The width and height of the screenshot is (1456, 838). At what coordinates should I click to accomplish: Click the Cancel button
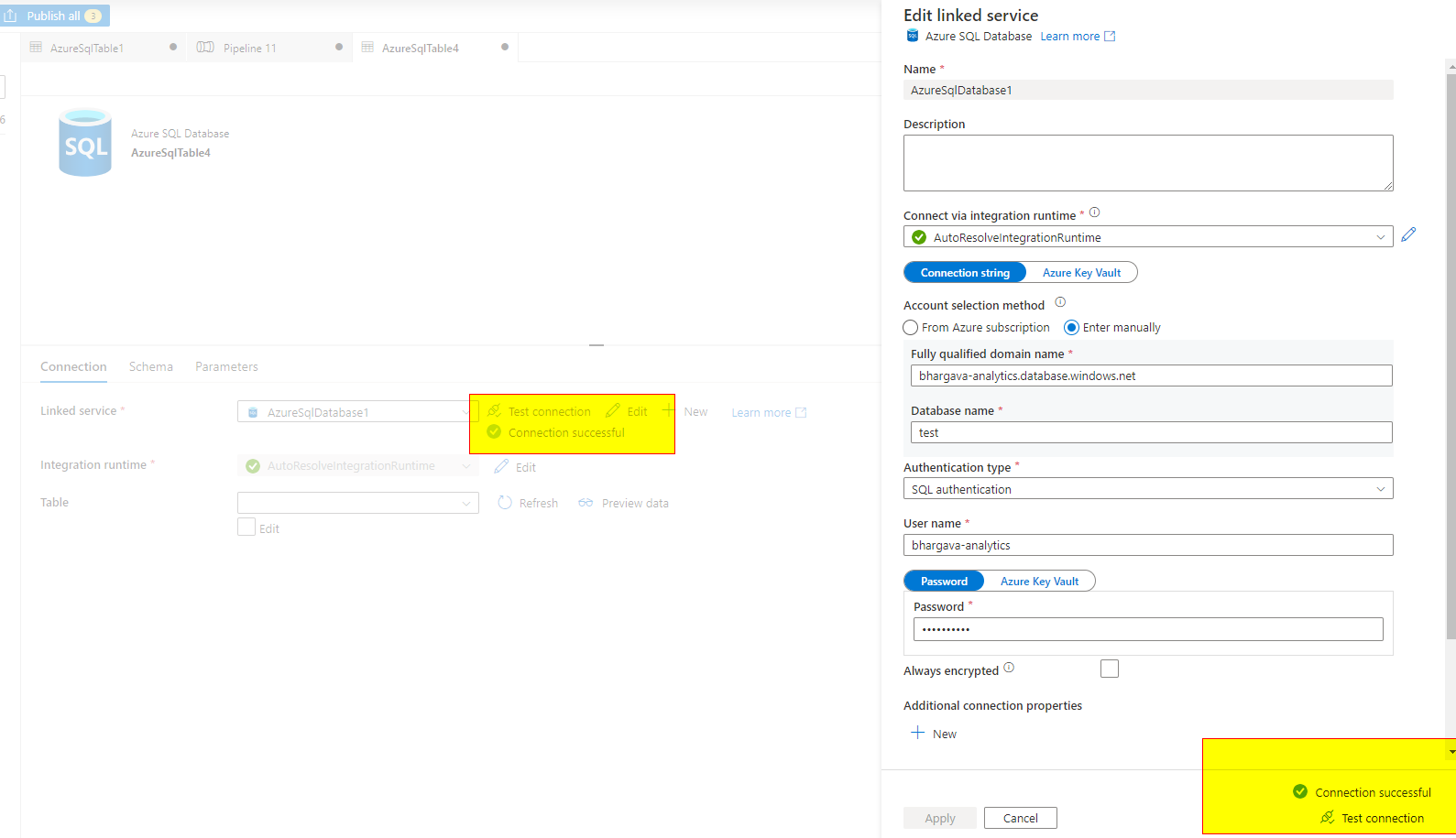coord(1020,818)
